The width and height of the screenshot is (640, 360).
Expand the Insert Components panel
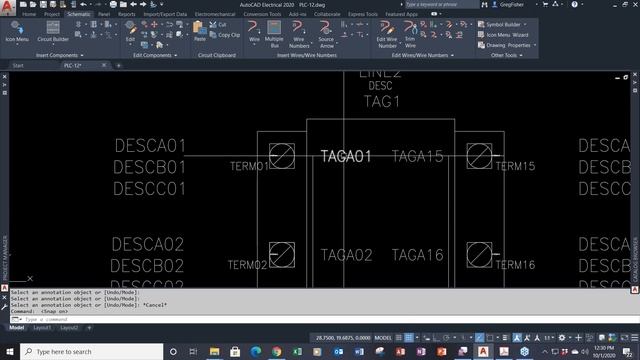[60, 55]
